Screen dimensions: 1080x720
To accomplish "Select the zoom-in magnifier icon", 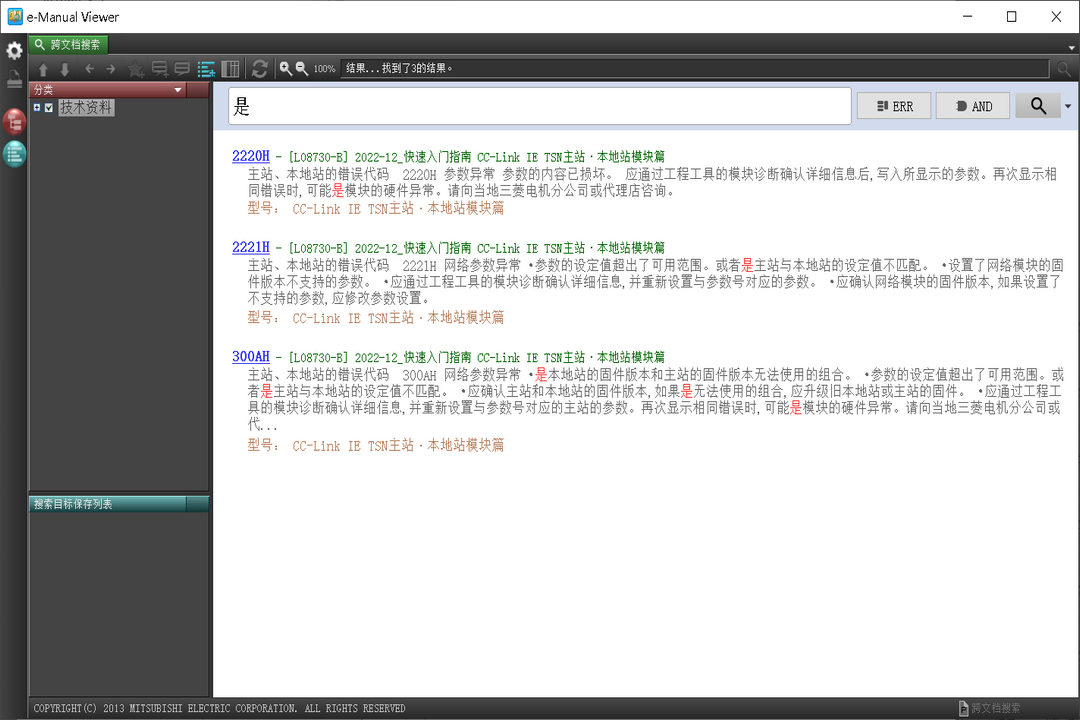I will tap(285, 69).
